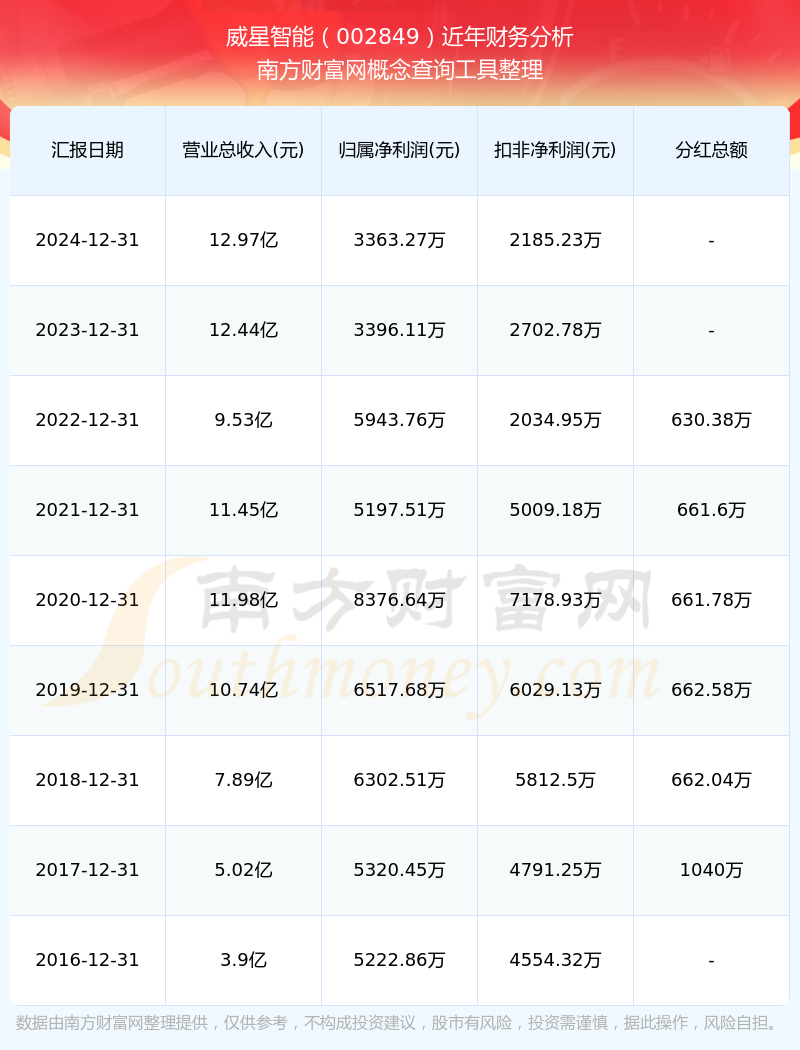
Task: Select the 630.38万 dividend value
Action: 712,420
